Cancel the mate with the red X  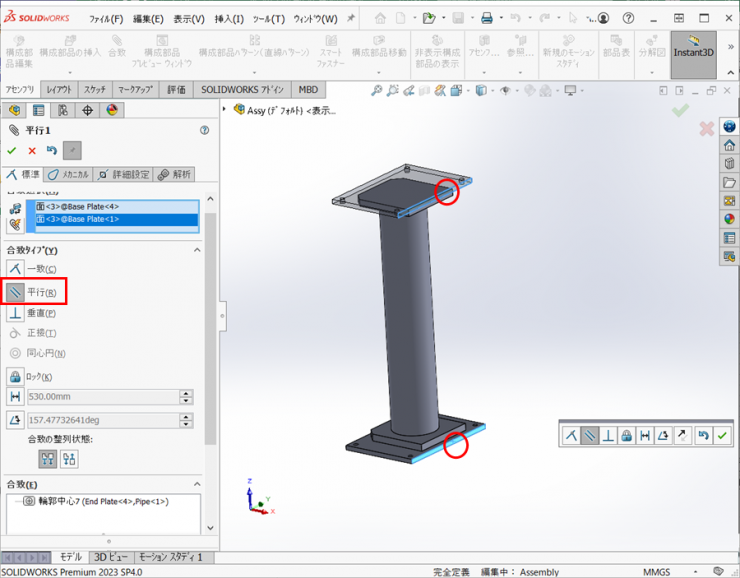pyautogui.click(x=32, y=151)
